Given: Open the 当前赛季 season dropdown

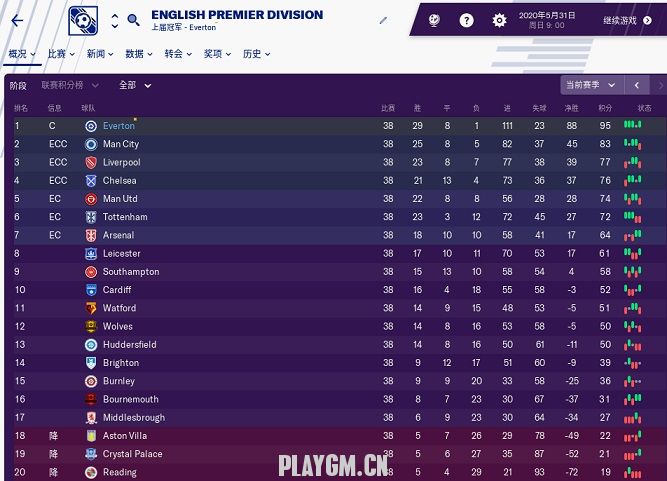Looking at the screenshot, I should tap(592, 85).
